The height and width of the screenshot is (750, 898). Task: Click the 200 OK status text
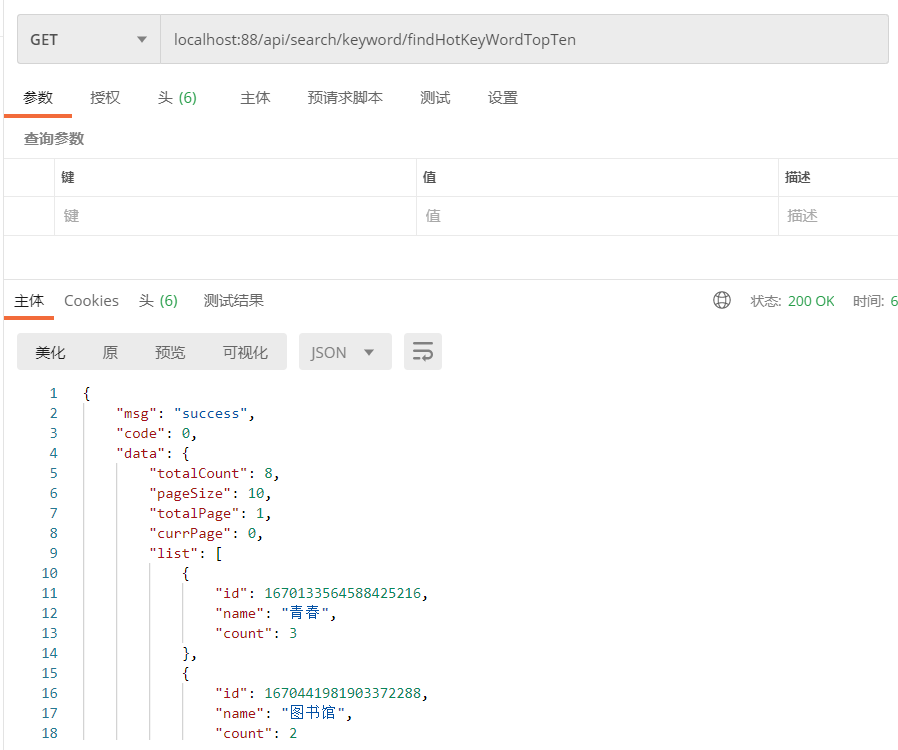(x=811, y=301)
